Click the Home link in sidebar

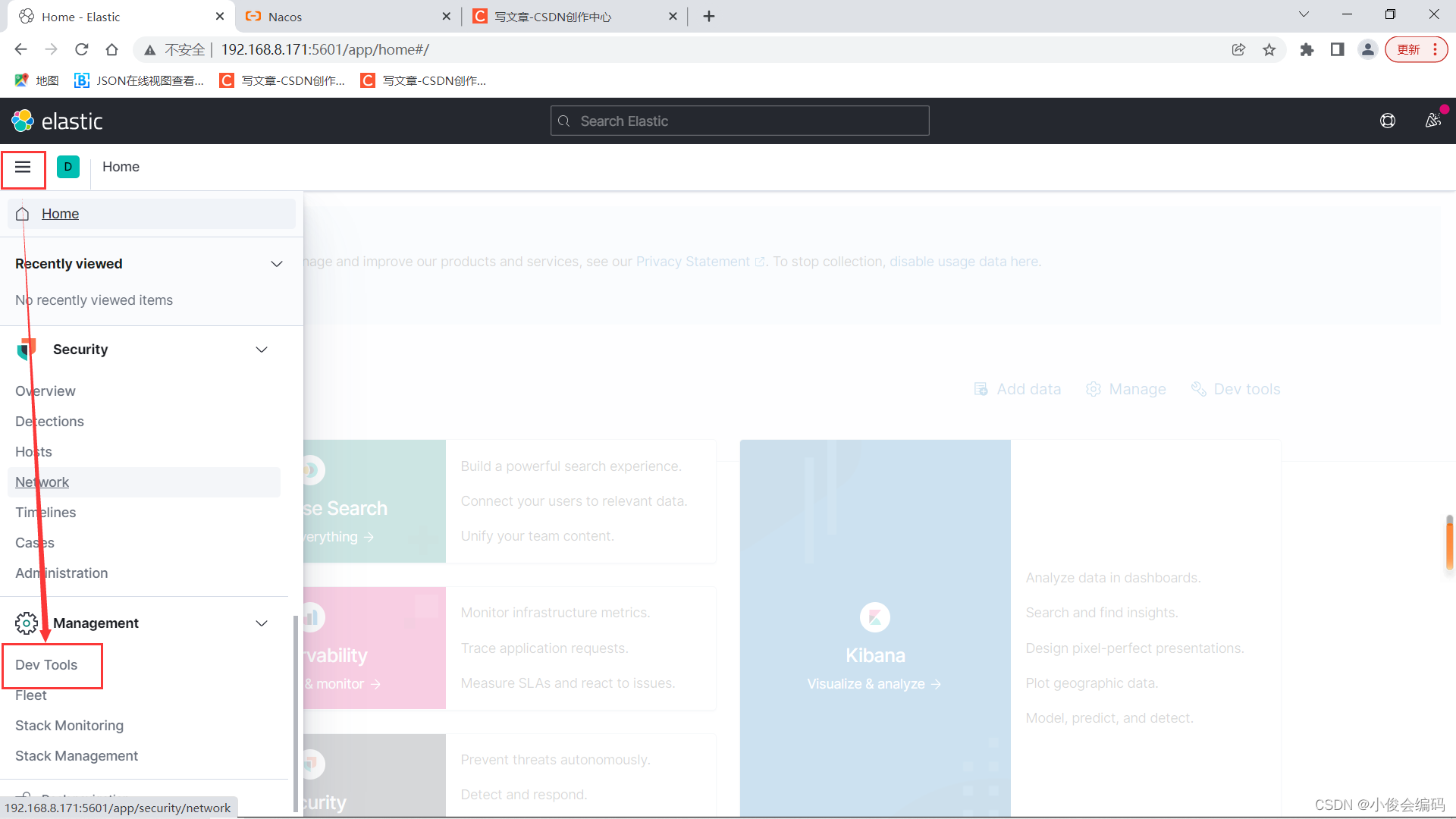60,214
